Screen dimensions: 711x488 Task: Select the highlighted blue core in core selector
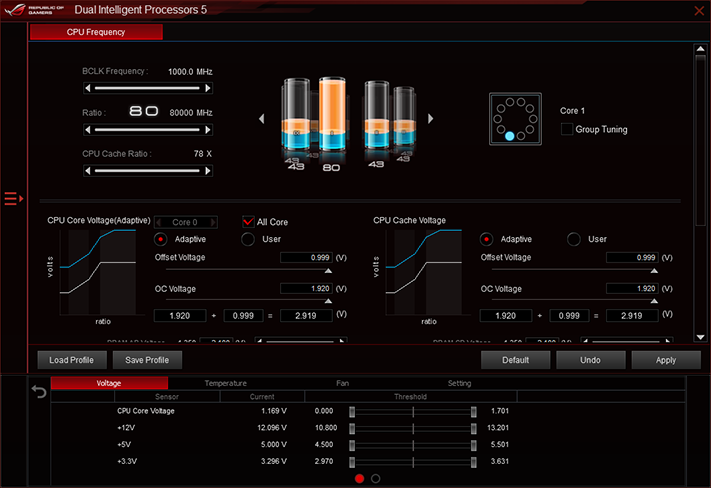tap(510, 136)
